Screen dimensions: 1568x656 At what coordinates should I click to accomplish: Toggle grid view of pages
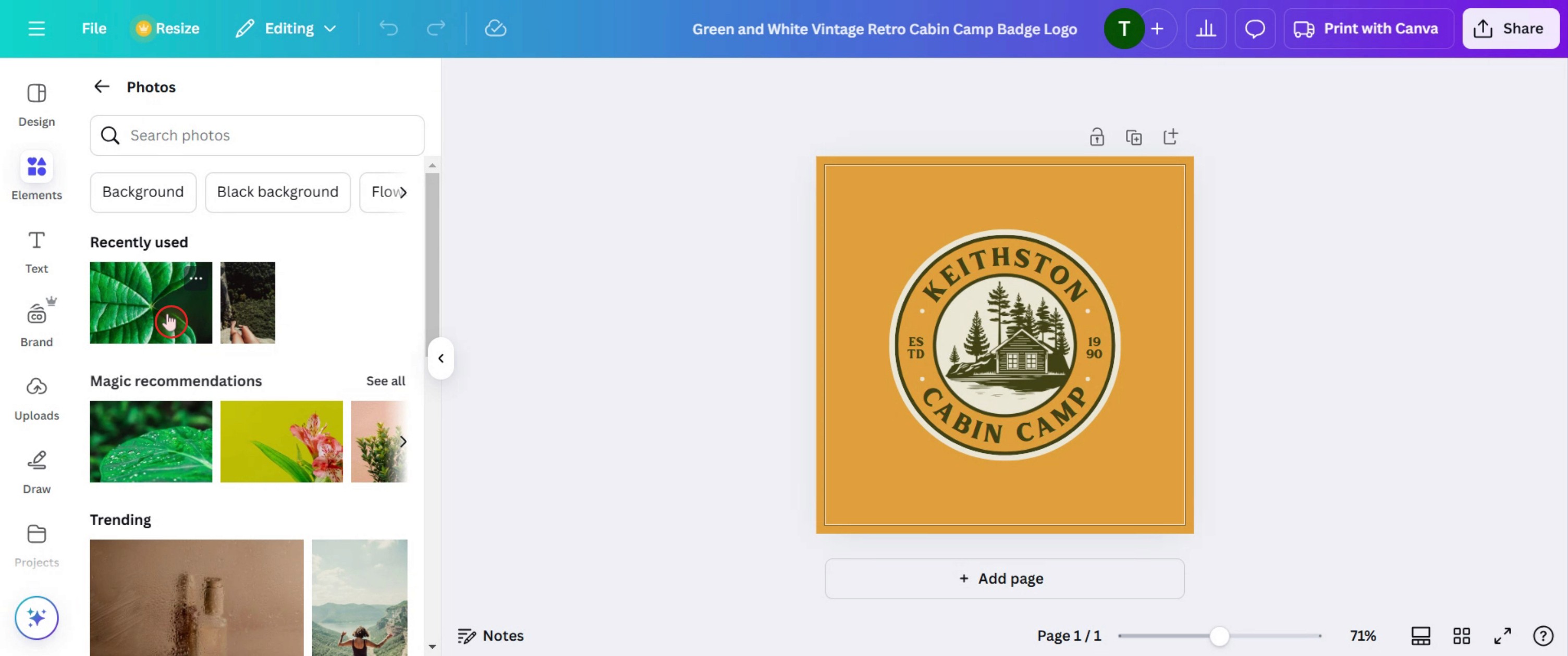1462,636
